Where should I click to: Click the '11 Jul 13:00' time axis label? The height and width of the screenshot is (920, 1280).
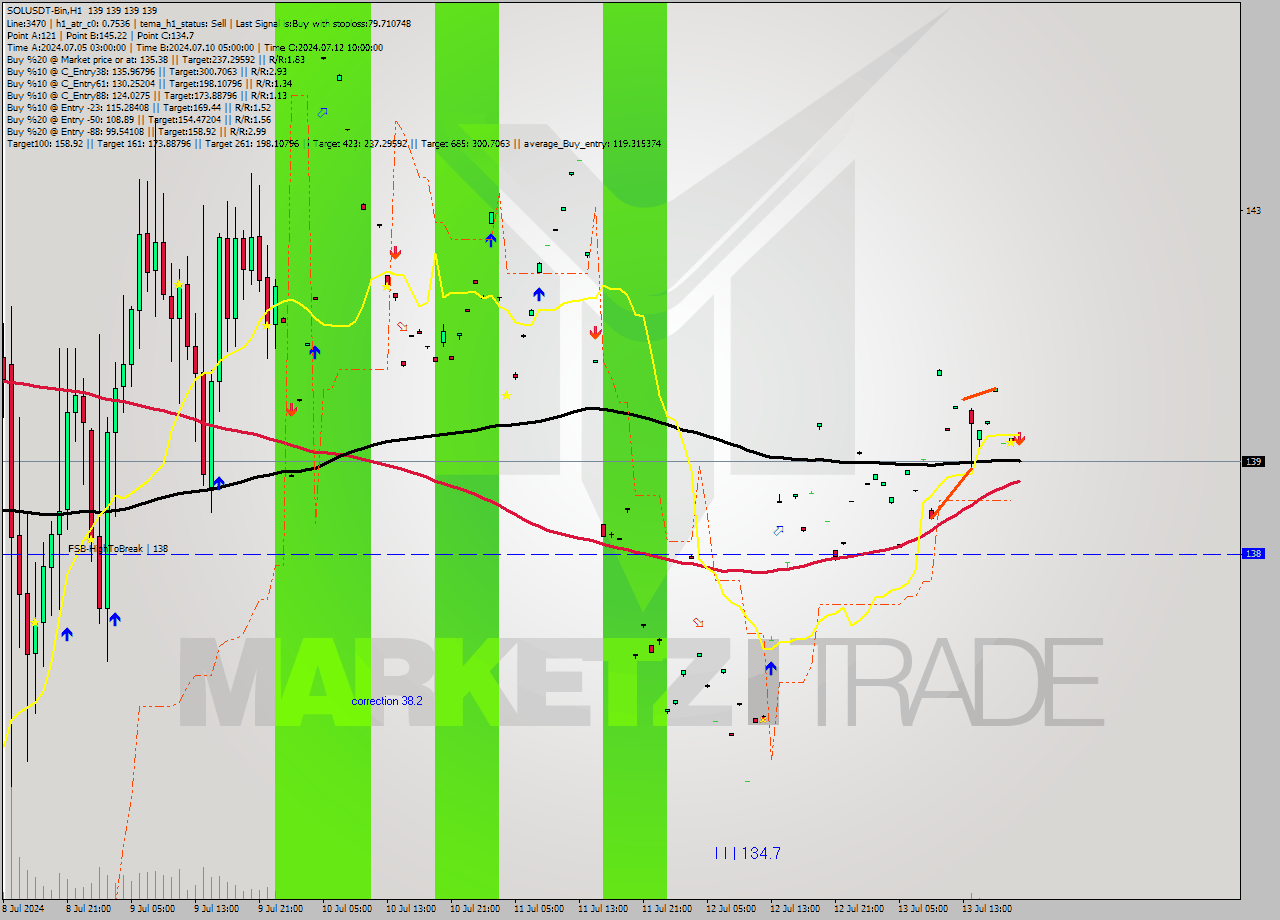coord(602,909)
